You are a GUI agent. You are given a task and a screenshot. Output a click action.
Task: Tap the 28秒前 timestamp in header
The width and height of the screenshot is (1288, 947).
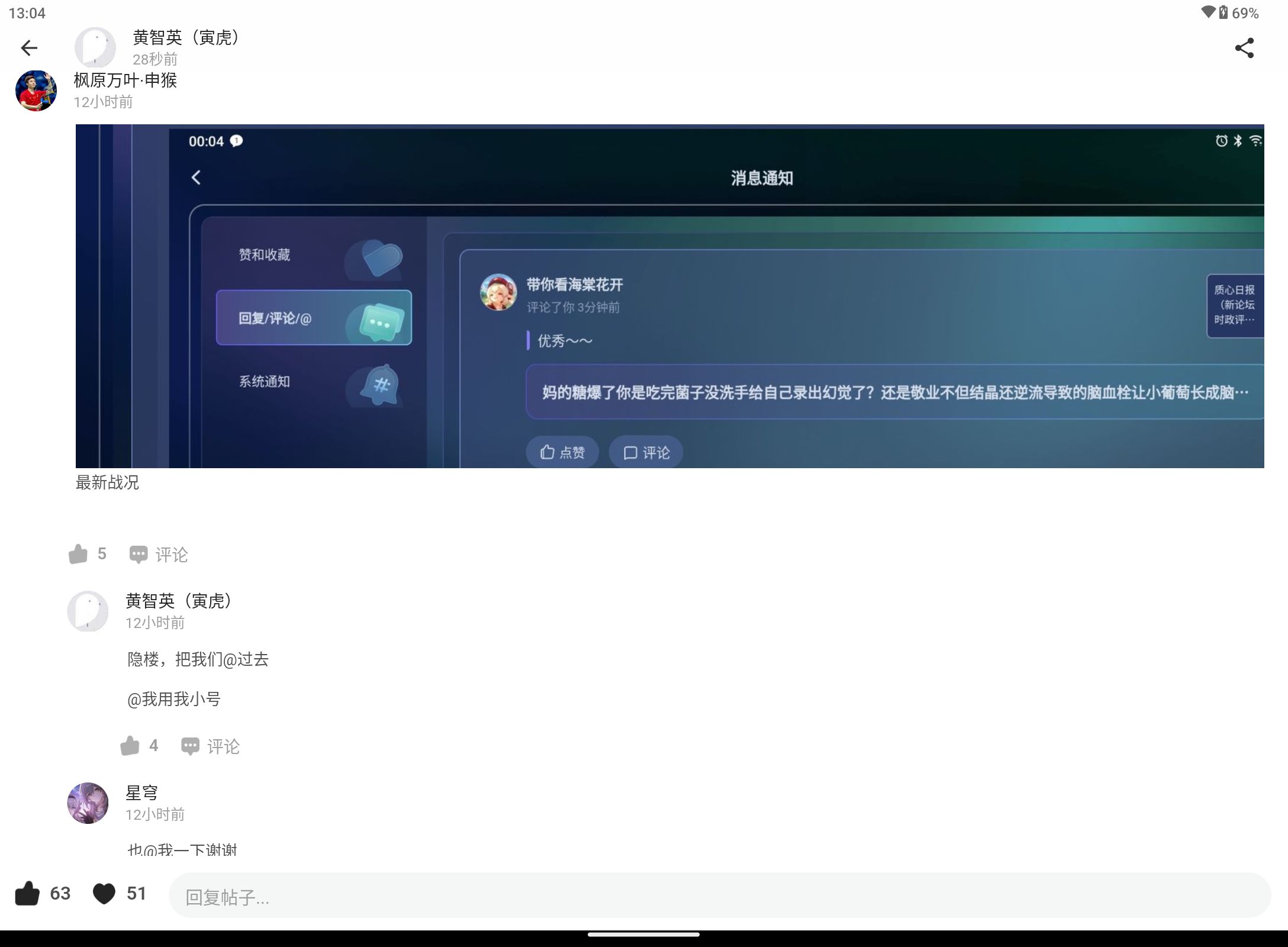pyautogui.click(x=155, y=59)
